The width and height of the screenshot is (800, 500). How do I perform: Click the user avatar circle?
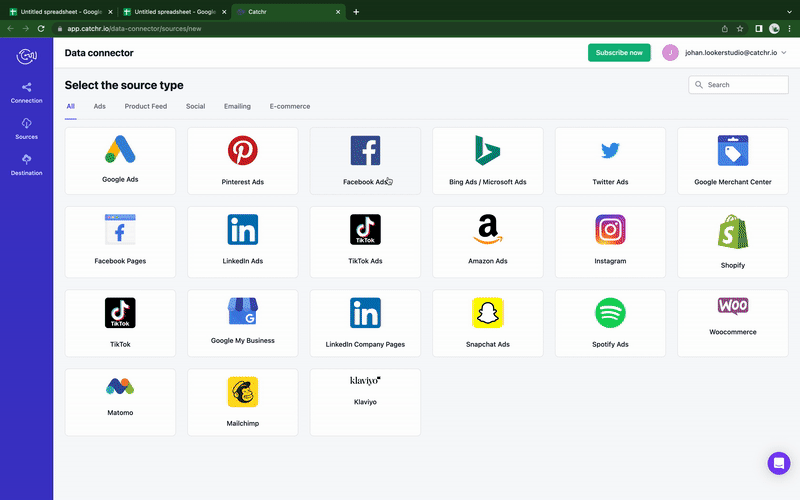click(x=670, y=53)
